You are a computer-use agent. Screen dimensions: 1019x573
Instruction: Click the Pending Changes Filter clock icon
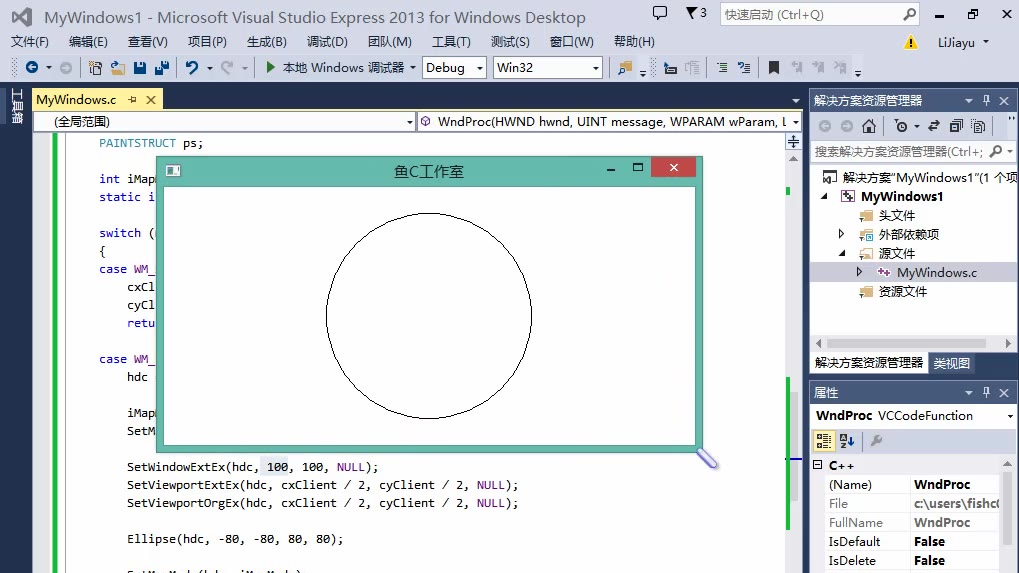901,126
